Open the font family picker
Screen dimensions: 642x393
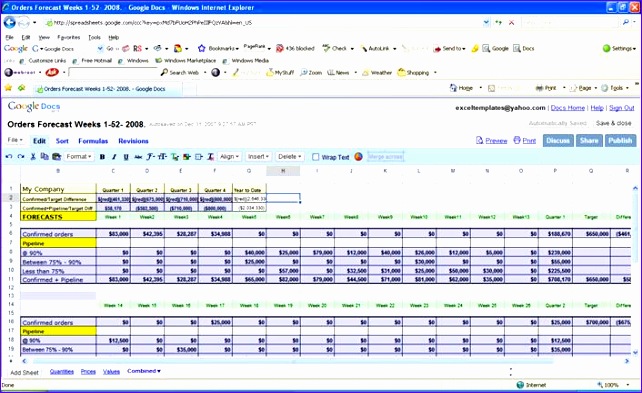coord(150,157)
